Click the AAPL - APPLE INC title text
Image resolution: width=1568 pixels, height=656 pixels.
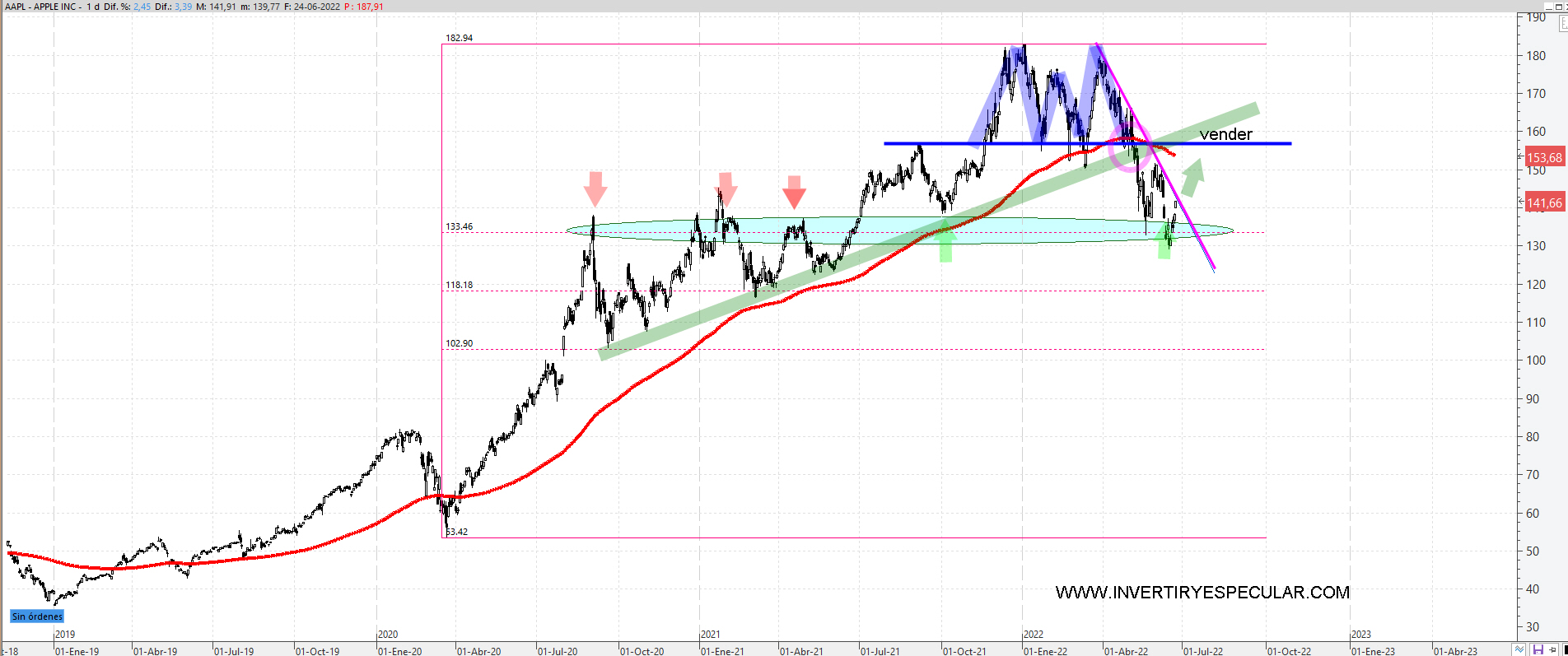click(x=41, y=6)
